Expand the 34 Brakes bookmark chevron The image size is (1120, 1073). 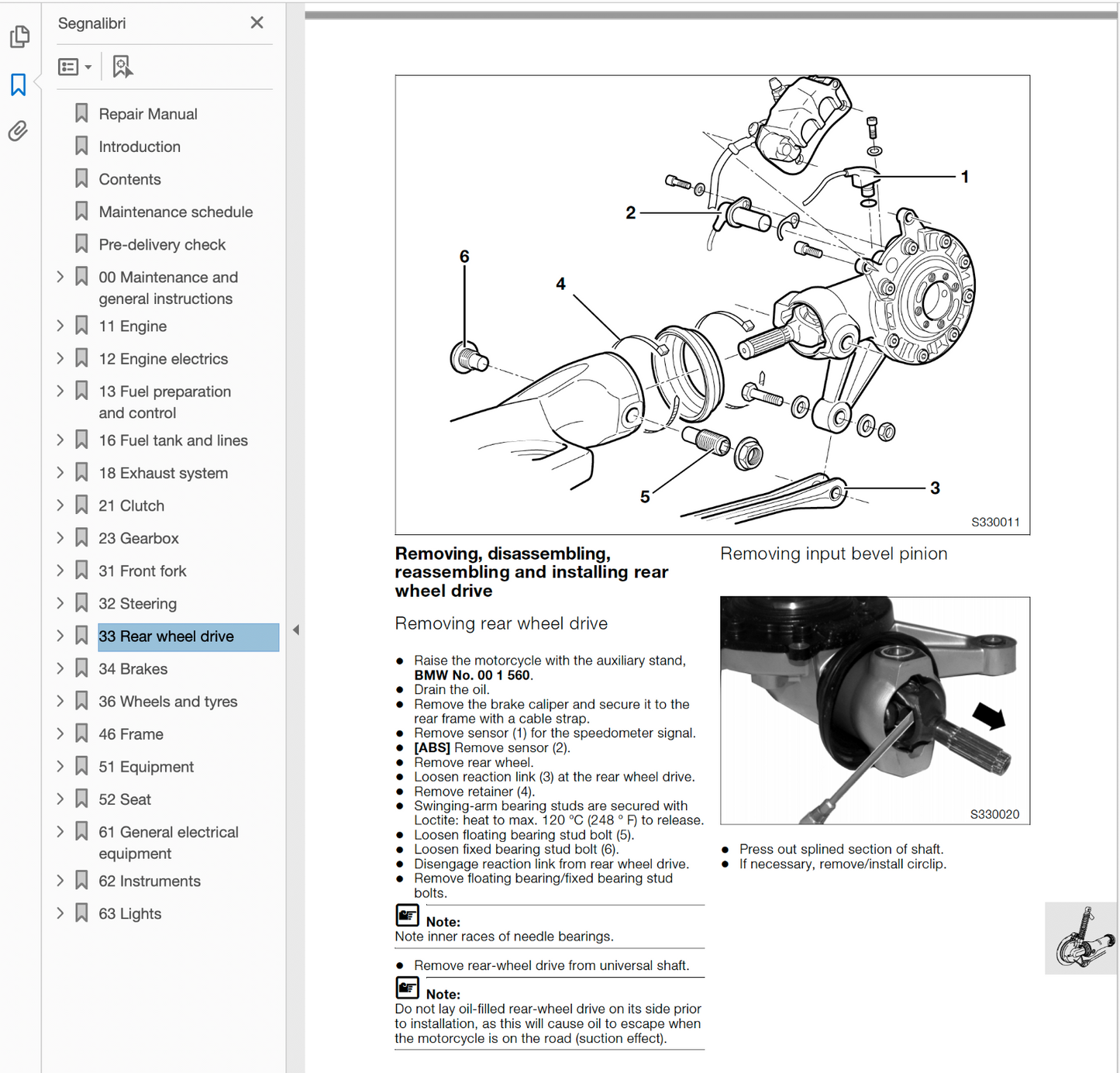click(x=60, y=669)
